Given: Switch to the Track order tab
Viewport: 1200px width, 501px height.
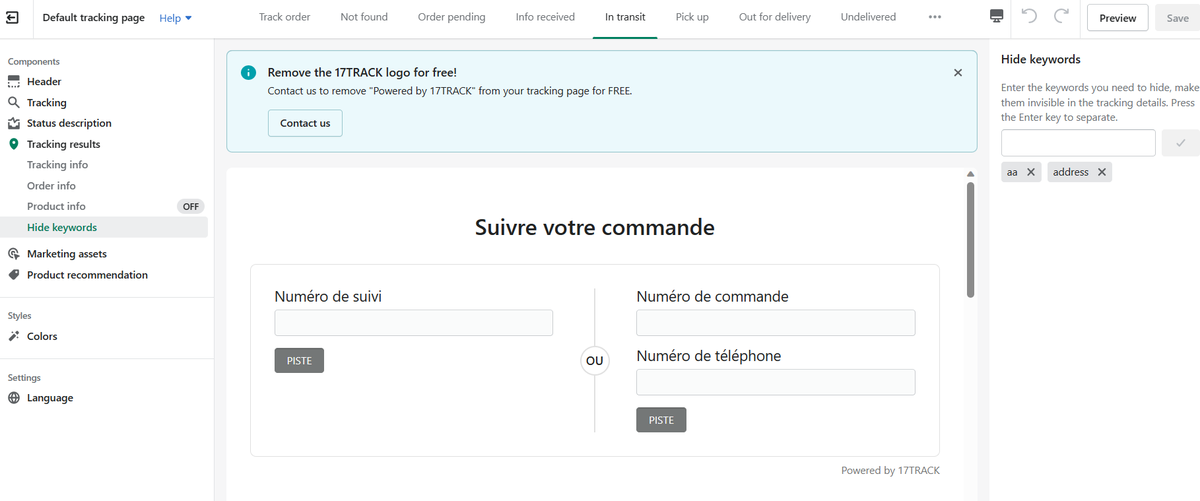Looking at the screenshot, I should coord(284,17).
